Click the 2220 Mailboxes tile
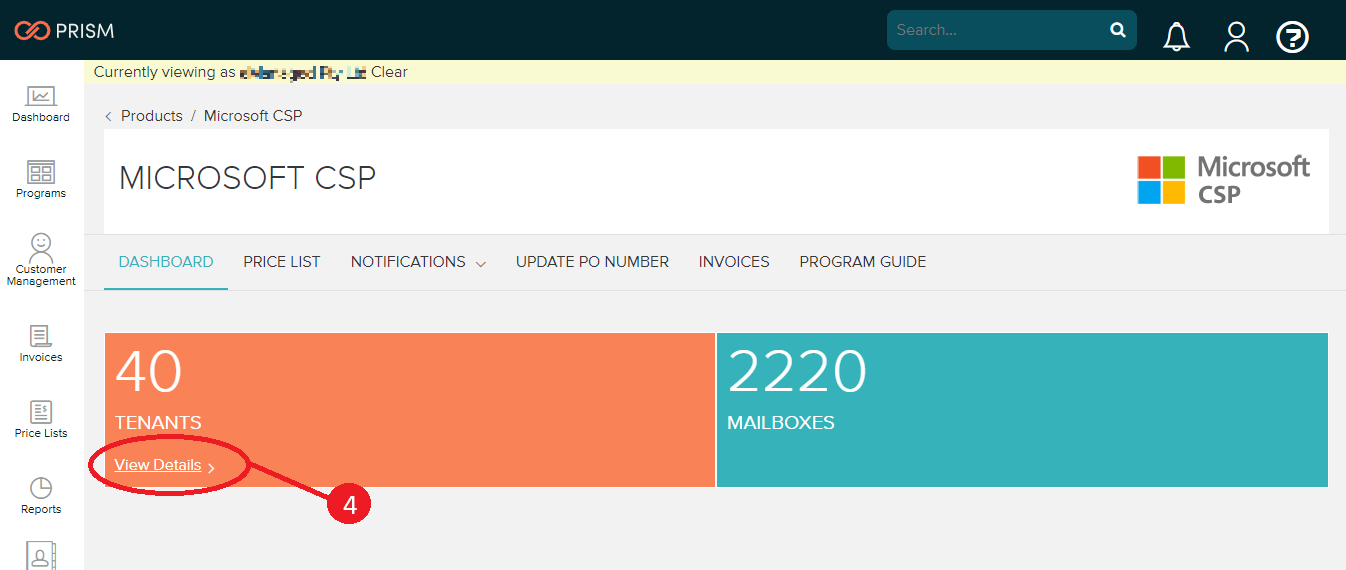Image resolution: width=1346 pixels, height=570 pixels. [x=1022, y=410]
